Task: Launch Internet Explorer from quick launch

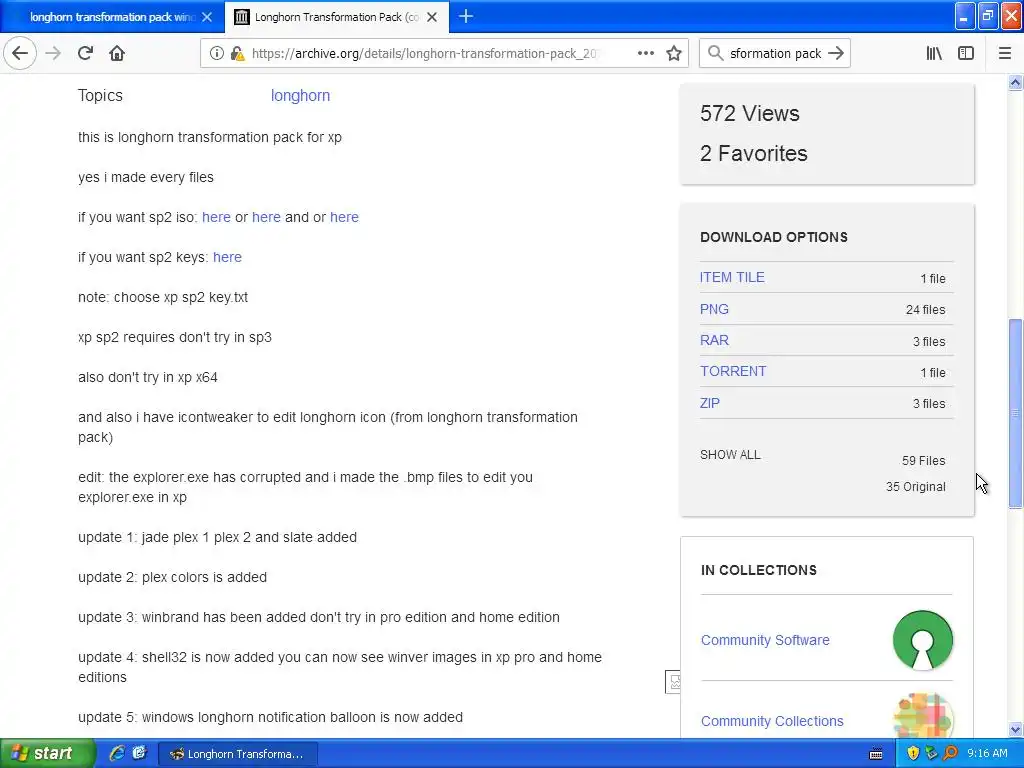Action: click(x=117, y=754)
